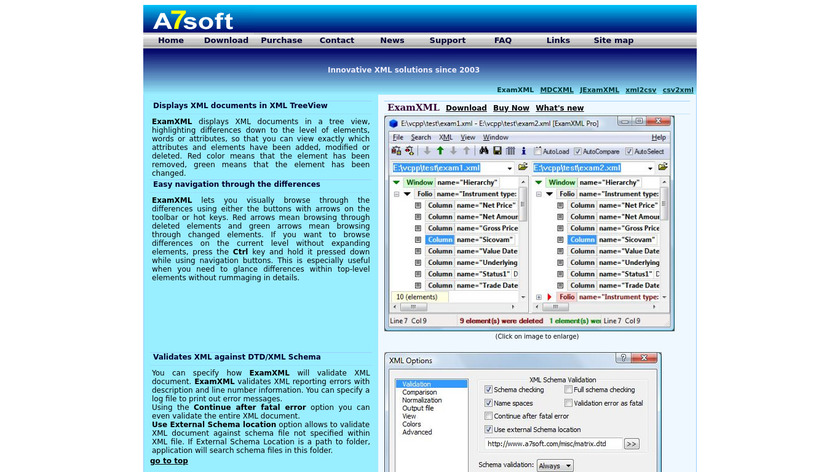Image resolution: width=840 pixels, height=472 pixels.
Task: Click the grey up arrow next to the binoculars
Action: pyautogui.click(x=467, y=151)
